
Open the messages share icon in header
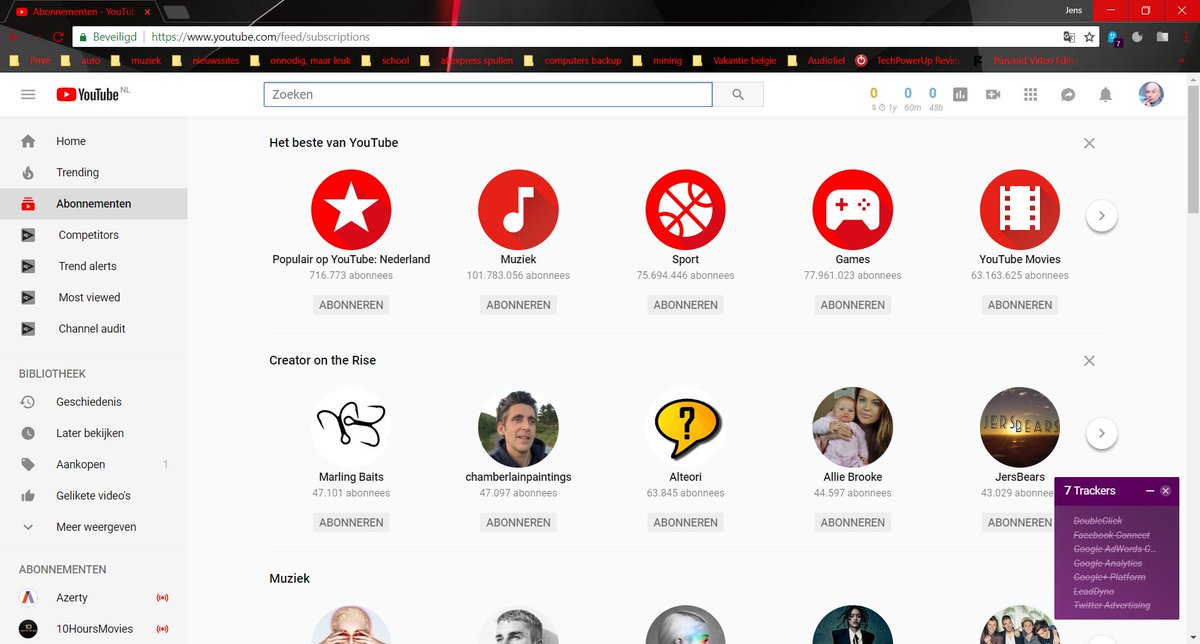pyautogui.click(x=1068, y=94)
